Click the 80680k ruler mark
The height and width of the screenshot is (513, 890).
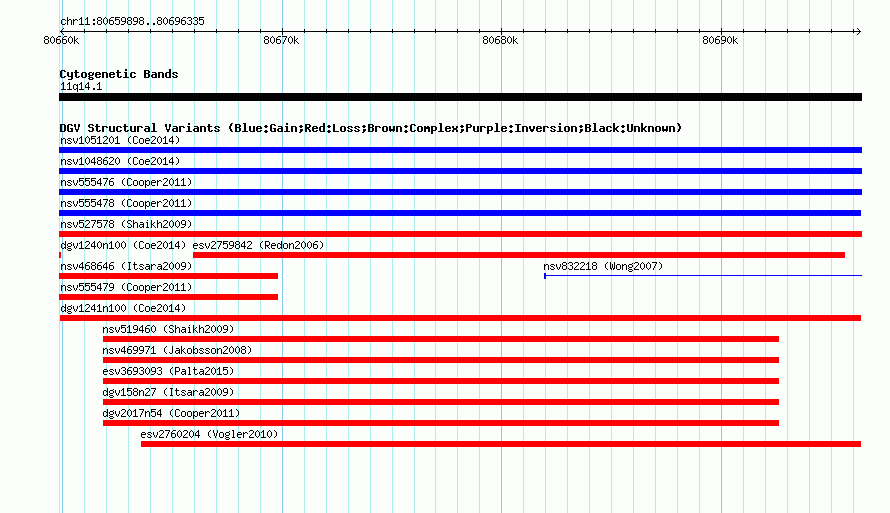point(500,40)
